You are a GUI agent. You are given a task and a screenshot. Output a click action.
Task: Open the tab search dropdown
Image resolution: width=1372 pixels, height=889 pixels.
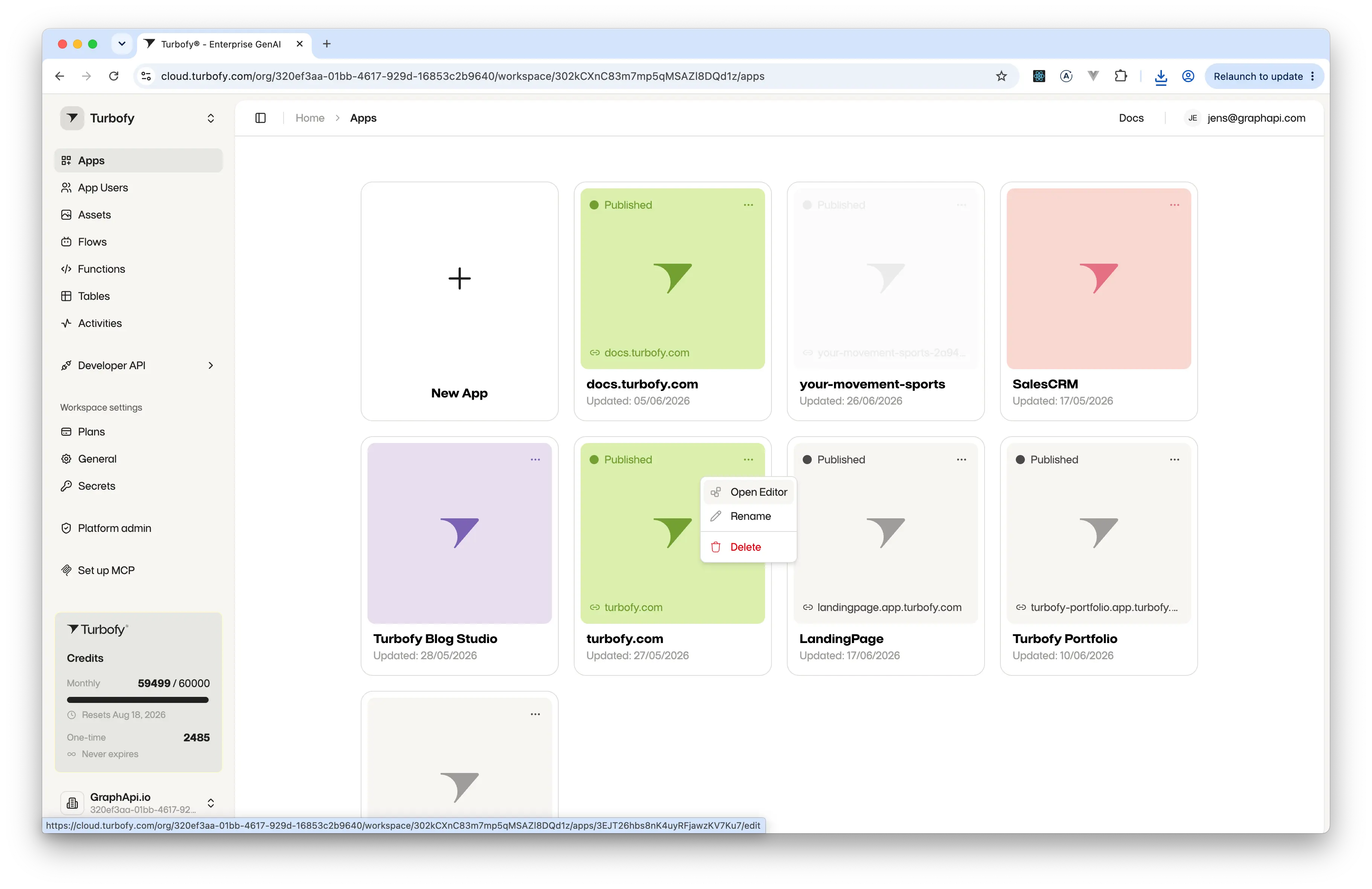122,44
